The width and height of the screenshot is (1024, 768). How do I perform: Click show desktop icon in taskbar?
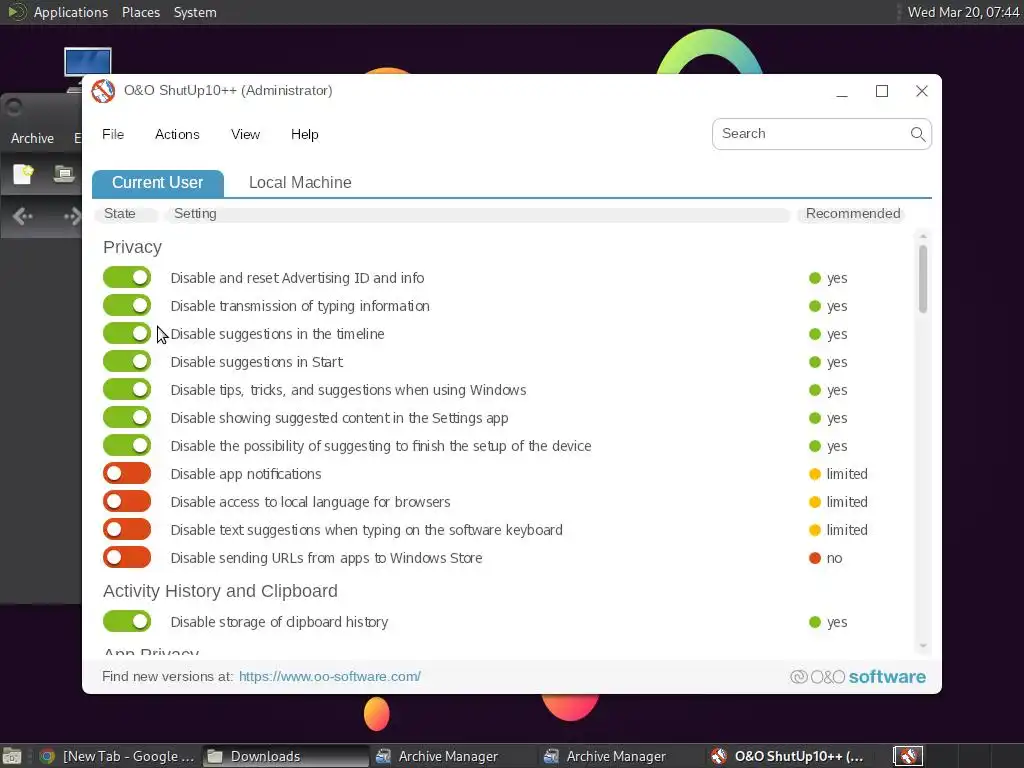pyautogui.click(x=12, y=756)
